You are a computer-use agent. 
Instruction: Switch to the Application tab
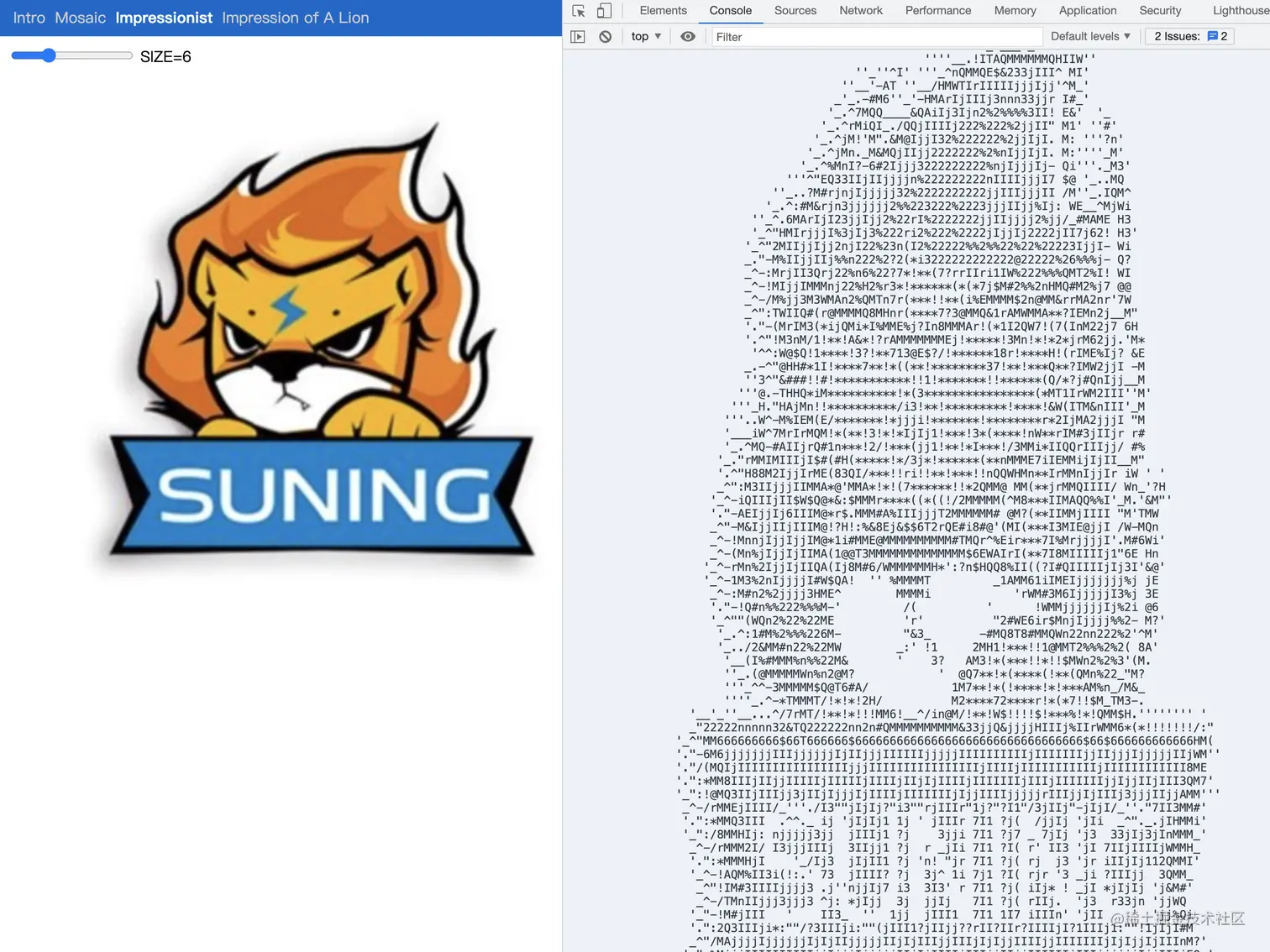[1088, 11]
